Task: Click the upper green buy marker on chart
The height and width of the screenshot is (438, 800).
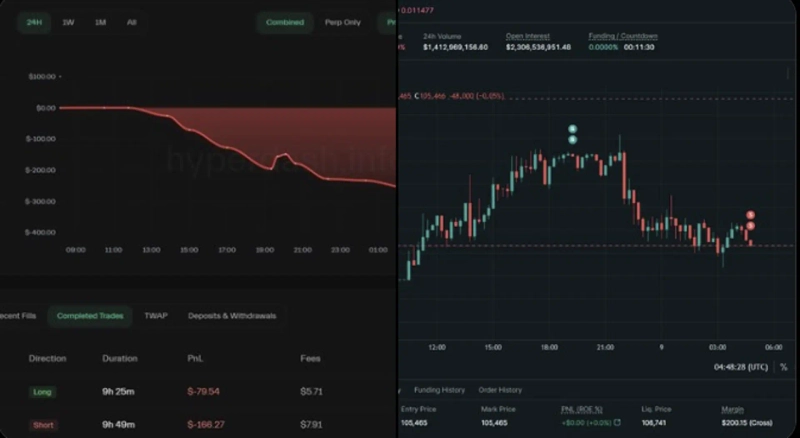Action: pyautogui.click(x=572, y=129)
